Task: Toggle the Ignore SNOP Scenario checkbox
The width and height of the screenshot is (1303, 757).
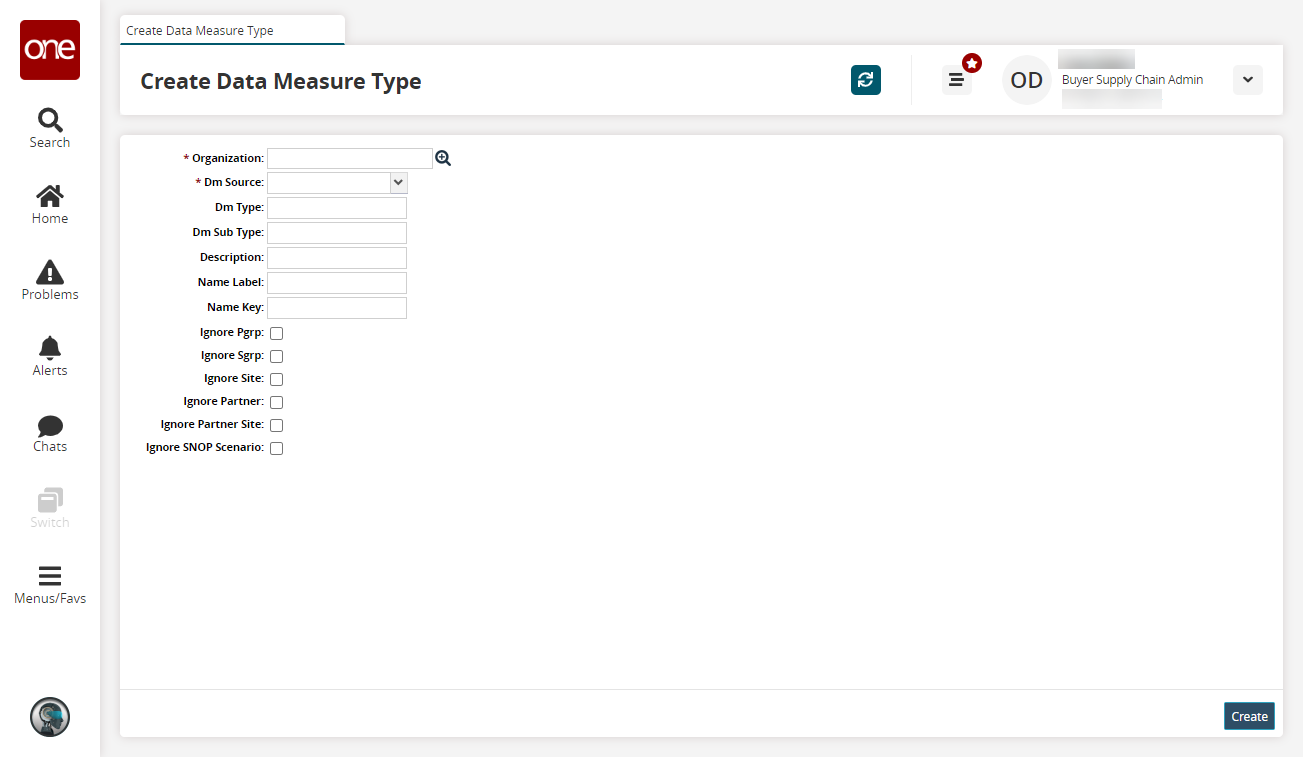Action: [277, 448]
